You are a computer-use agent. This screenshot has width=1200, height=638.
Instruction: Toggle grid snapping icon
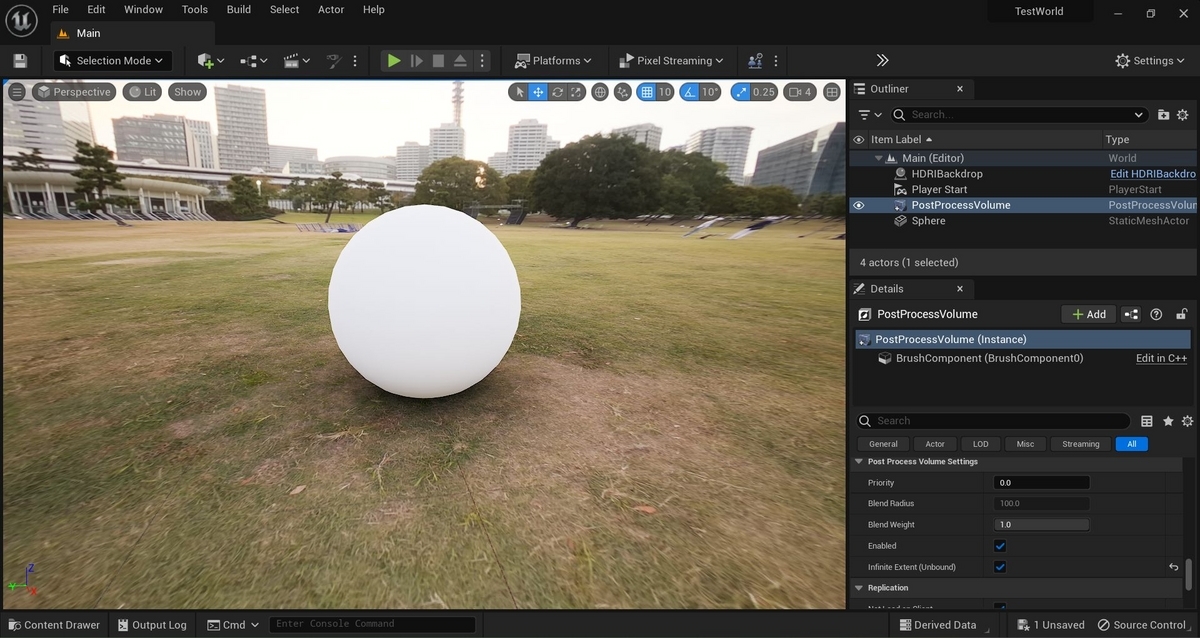pyautogui.click(x=646, y=92)
